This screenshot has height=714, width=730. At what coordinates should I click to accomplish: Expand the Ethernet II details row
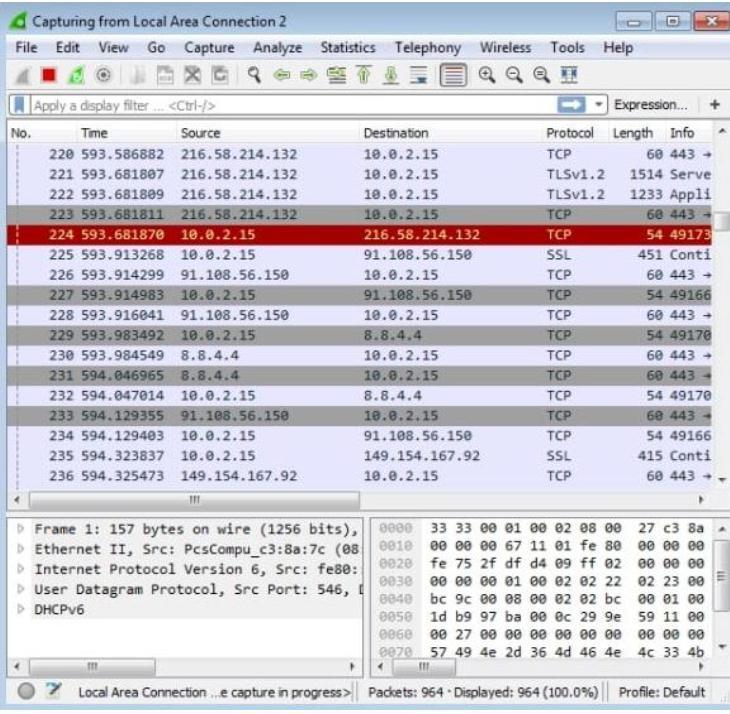pos(20,549)
